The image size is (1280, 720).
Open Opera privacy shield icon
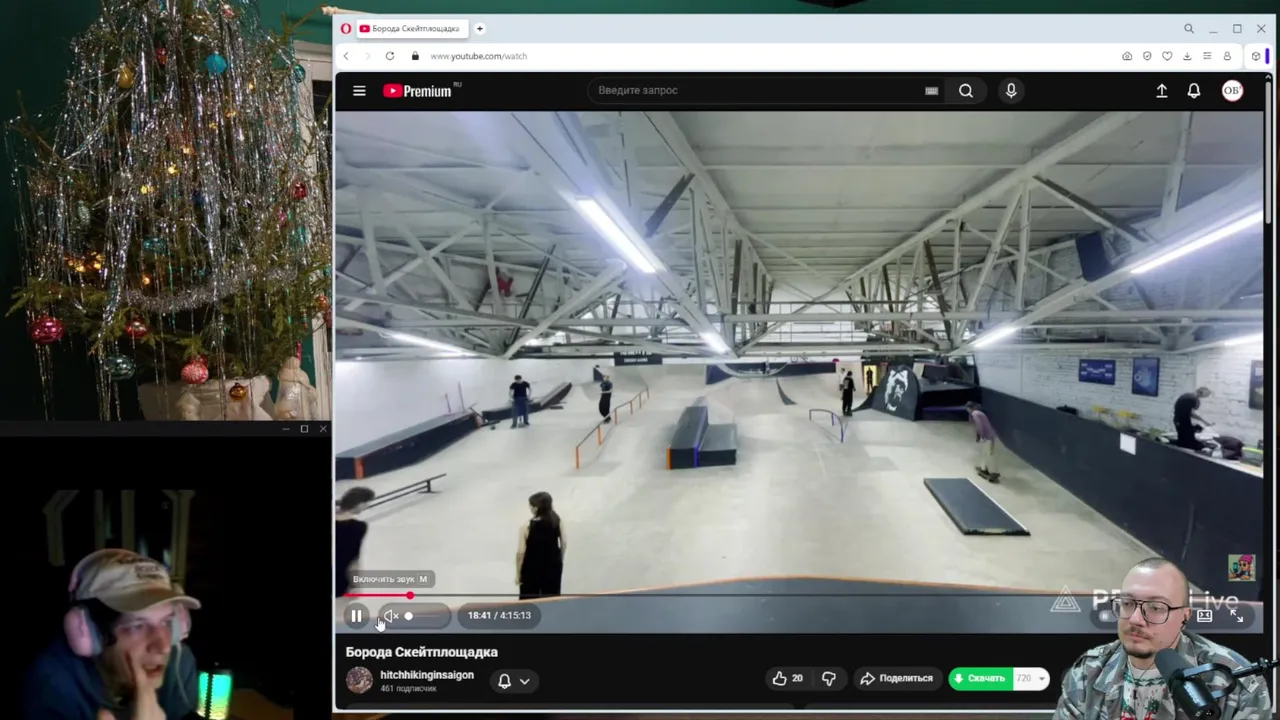click(1147, 56)
